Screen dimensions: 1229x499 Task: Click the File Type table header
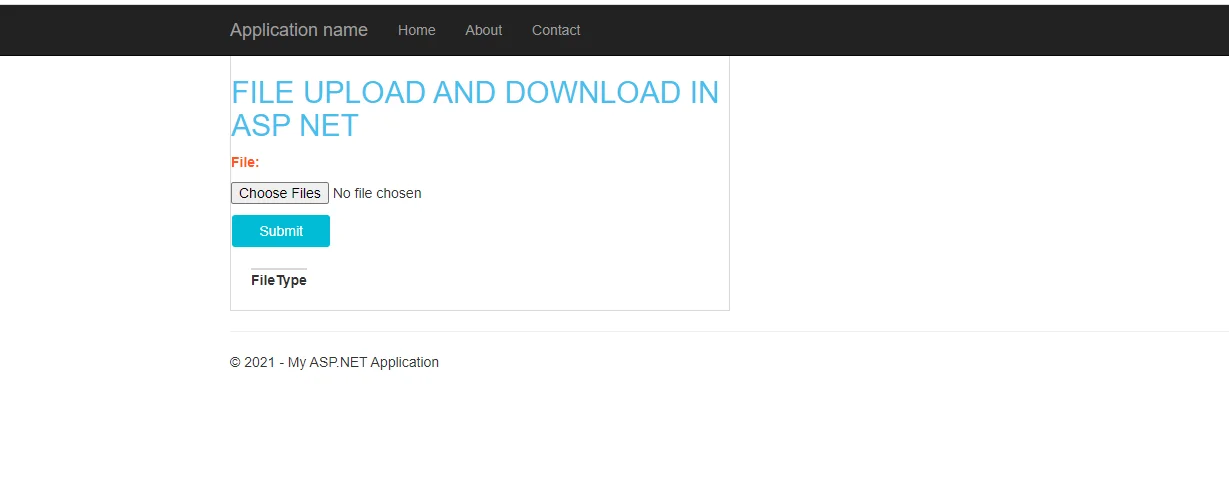(279, 280)
